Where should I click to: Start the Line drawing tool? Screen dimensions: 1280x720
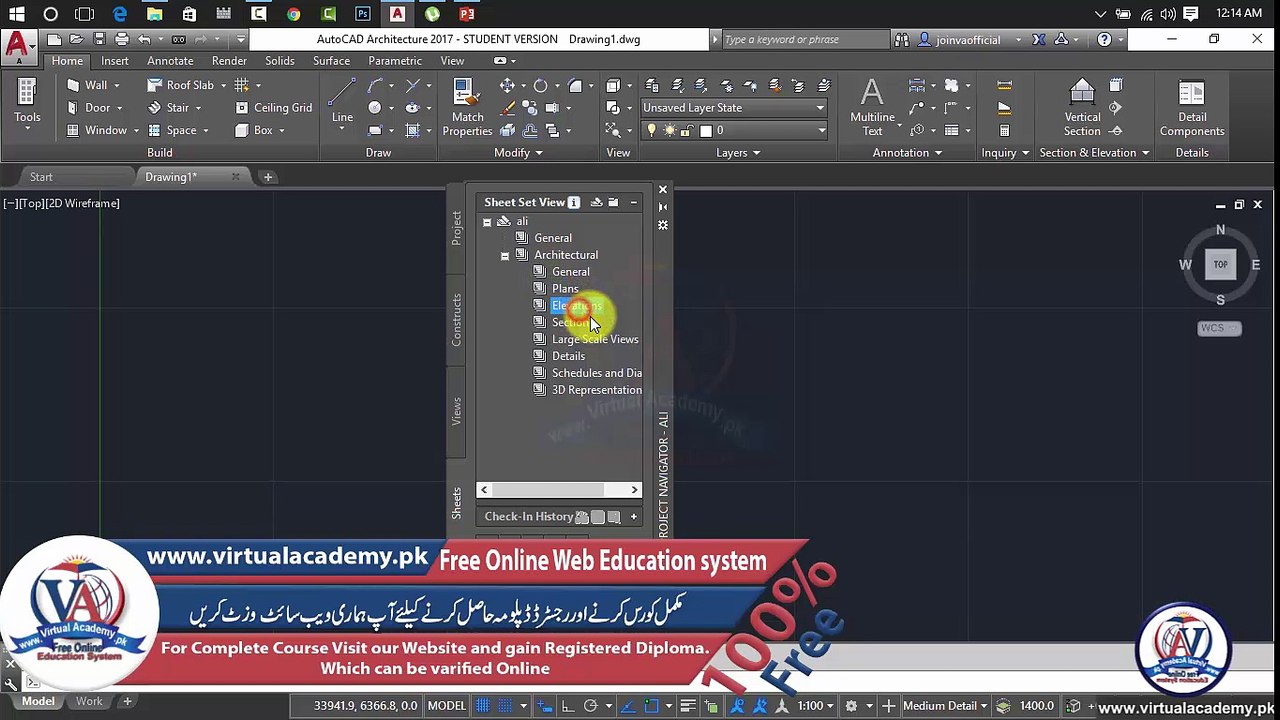[342, 102]
